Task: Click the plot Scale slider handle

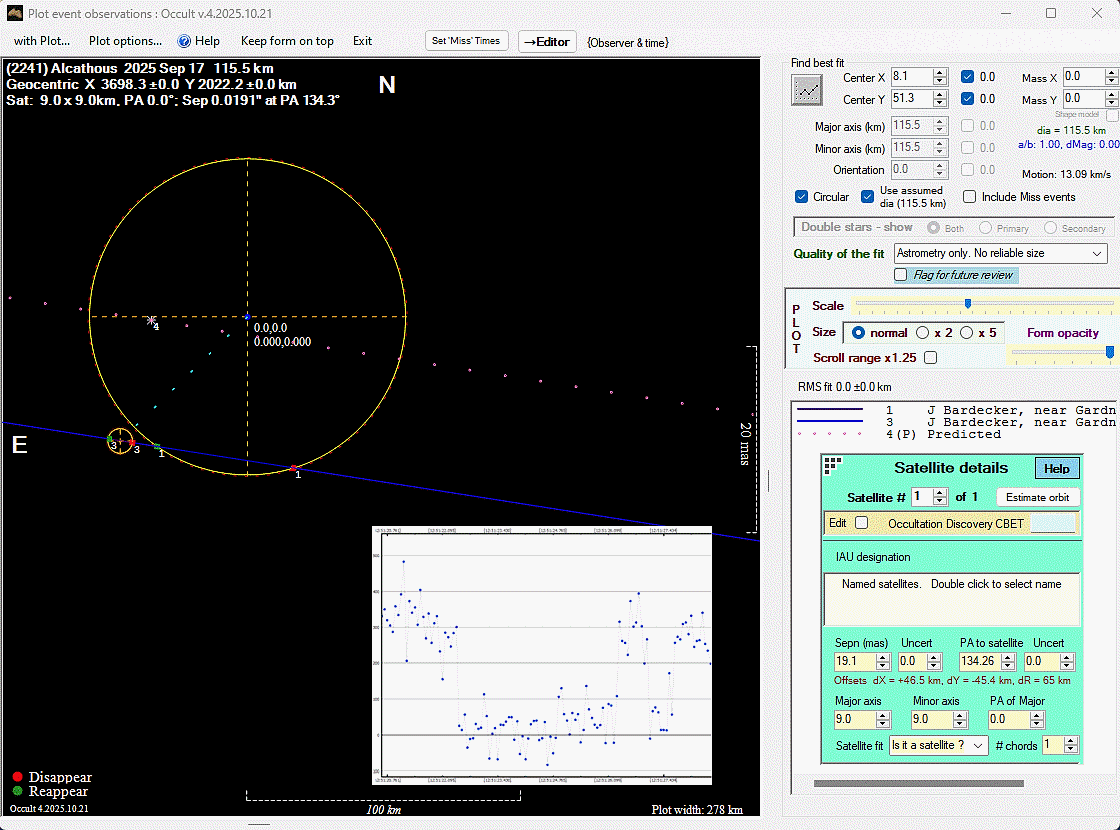Action: point(967,304)
